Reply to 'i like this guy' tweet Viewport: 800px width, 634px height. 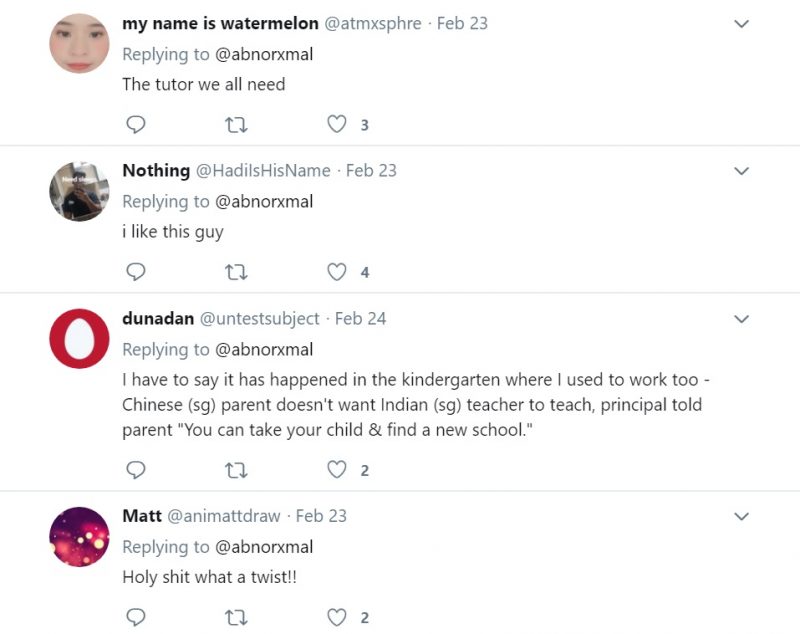click(136, 272)
